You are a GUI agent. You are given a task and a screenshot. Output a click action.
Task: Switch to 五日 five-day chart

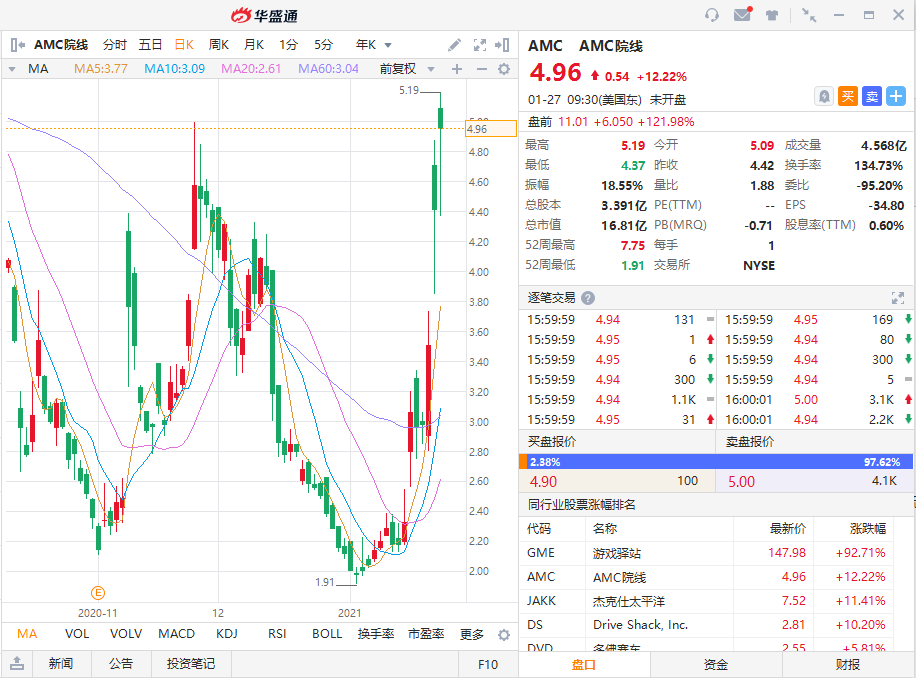pos(150,45)
